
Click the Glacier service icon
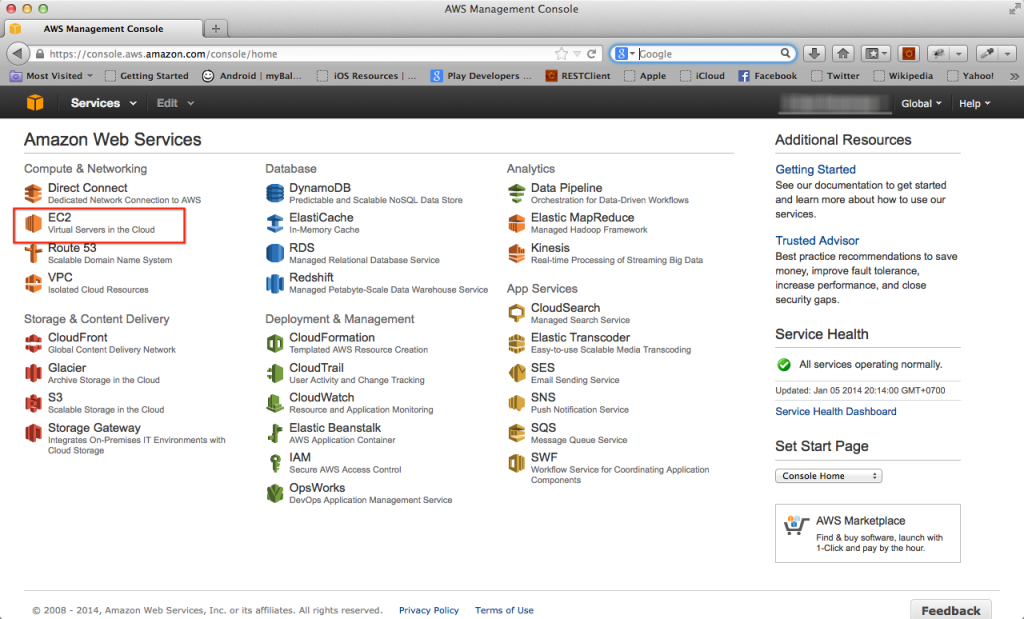tap(33, 373)
